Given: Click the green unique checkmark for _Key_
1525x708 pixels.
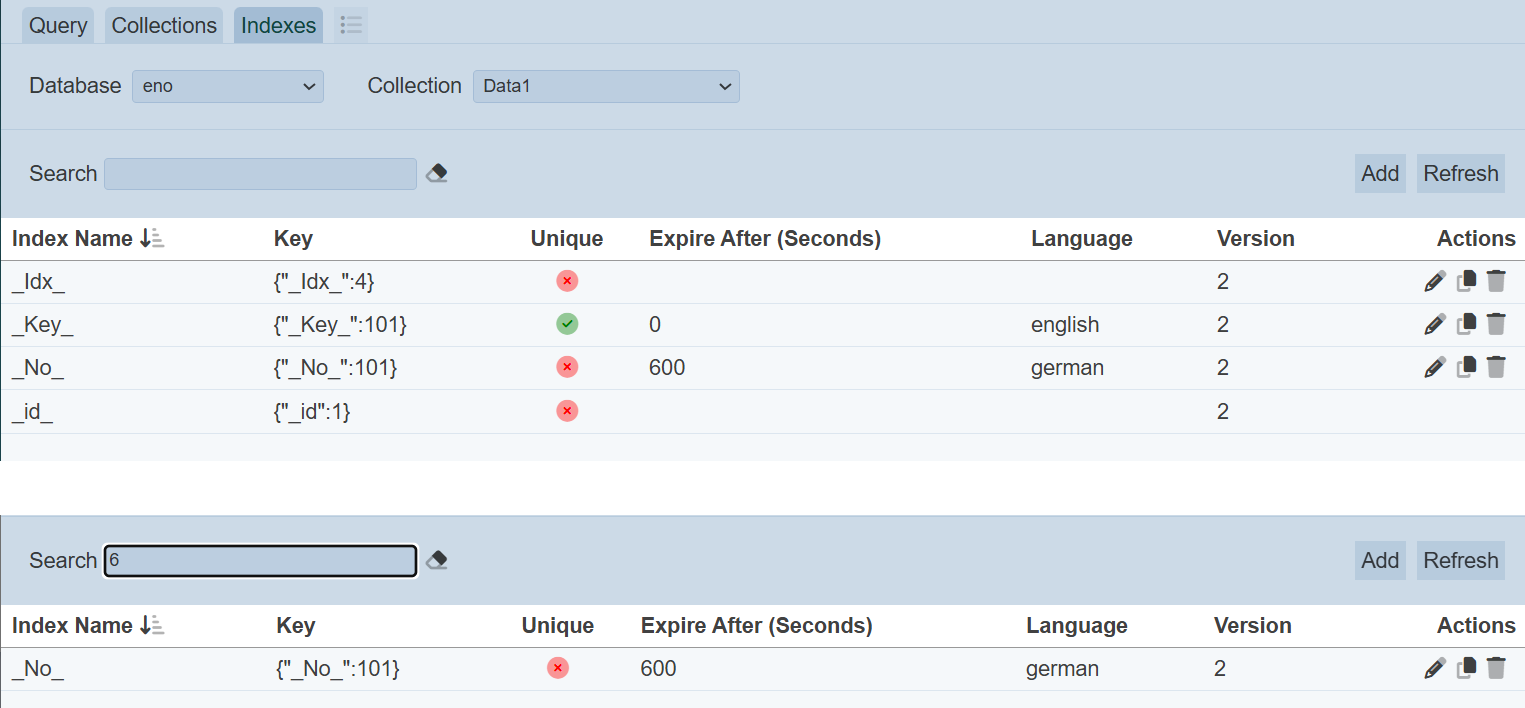Looking at the screenshot, I should click(x=567, y=325).
